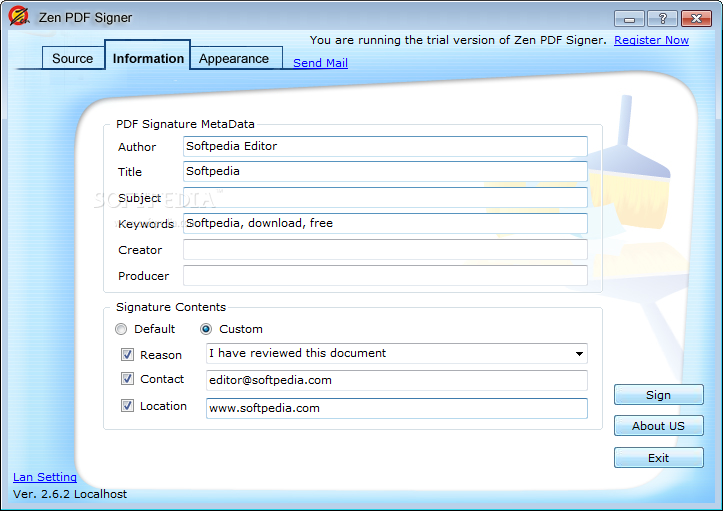
Task: Click the trial version notice text
Action: pos(458,40)
